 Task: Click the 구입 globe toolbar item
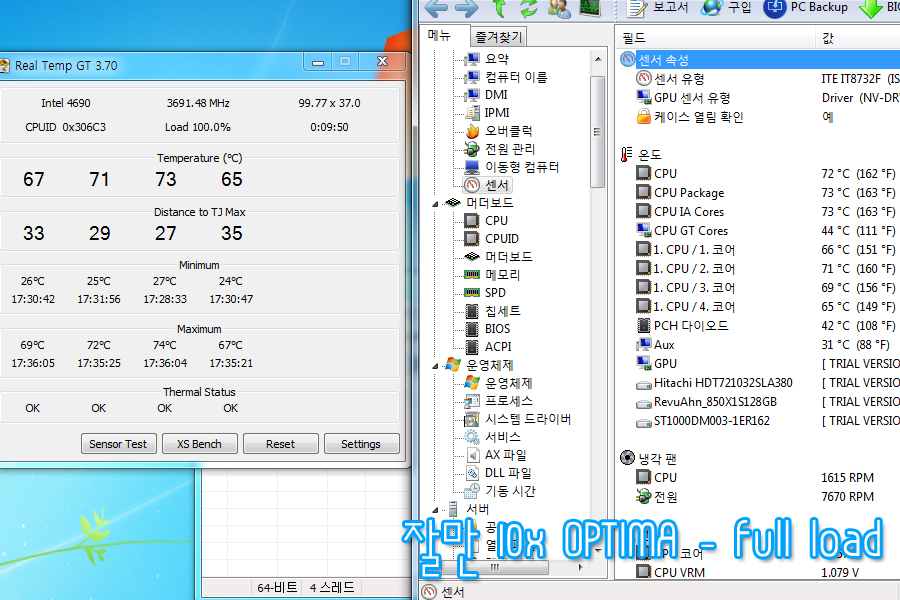point(727,8)
